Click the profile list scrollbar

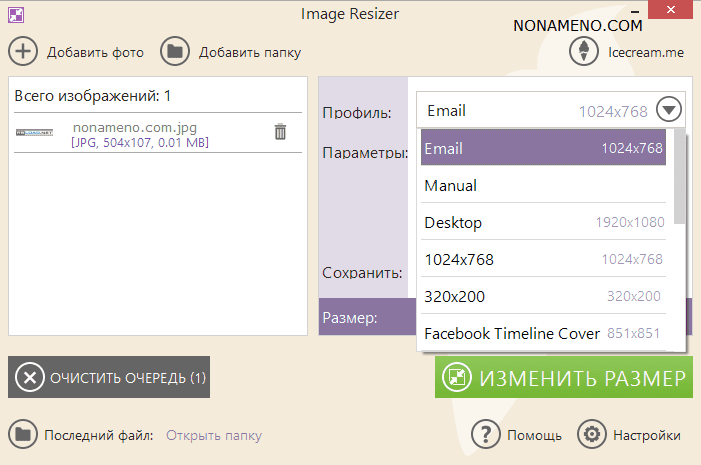680,178
